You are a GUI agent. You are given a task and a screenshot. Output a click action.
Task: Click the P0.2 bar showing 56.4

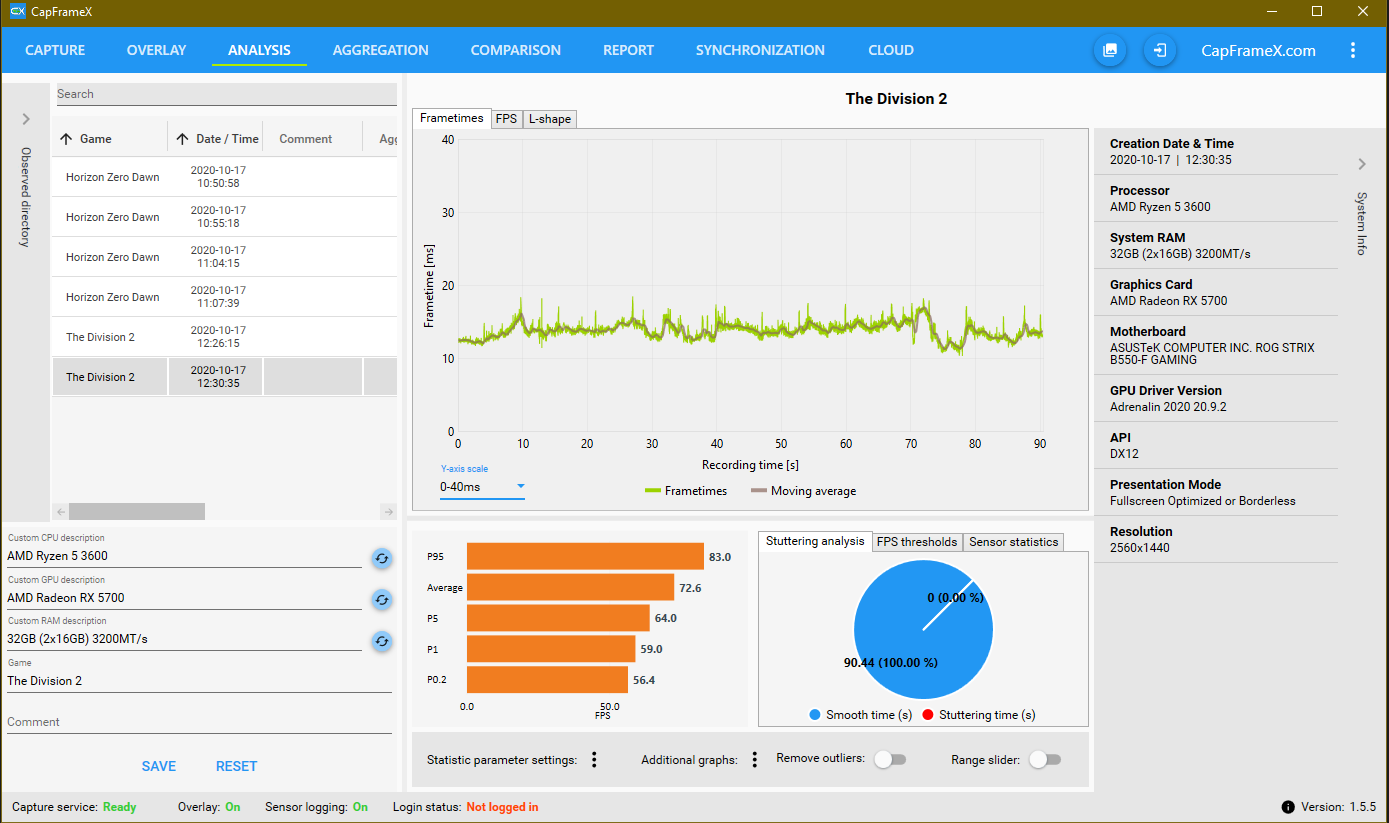coord(549,680)
